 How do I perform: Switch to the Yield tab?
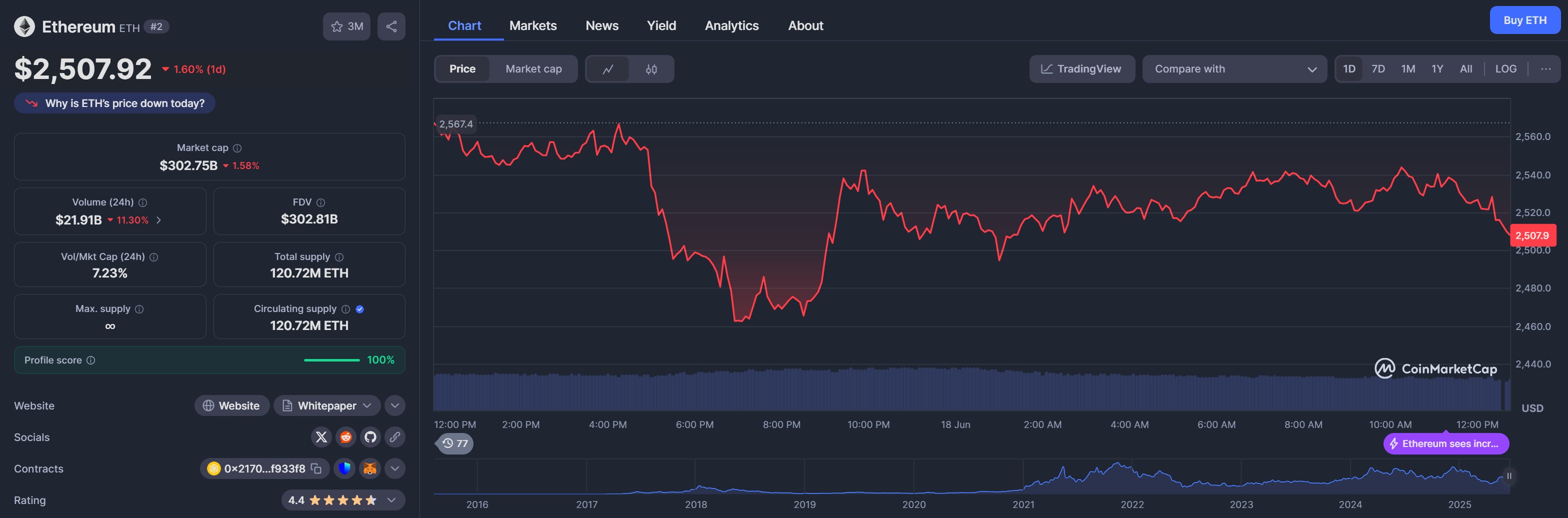click(x=661, y=25)
